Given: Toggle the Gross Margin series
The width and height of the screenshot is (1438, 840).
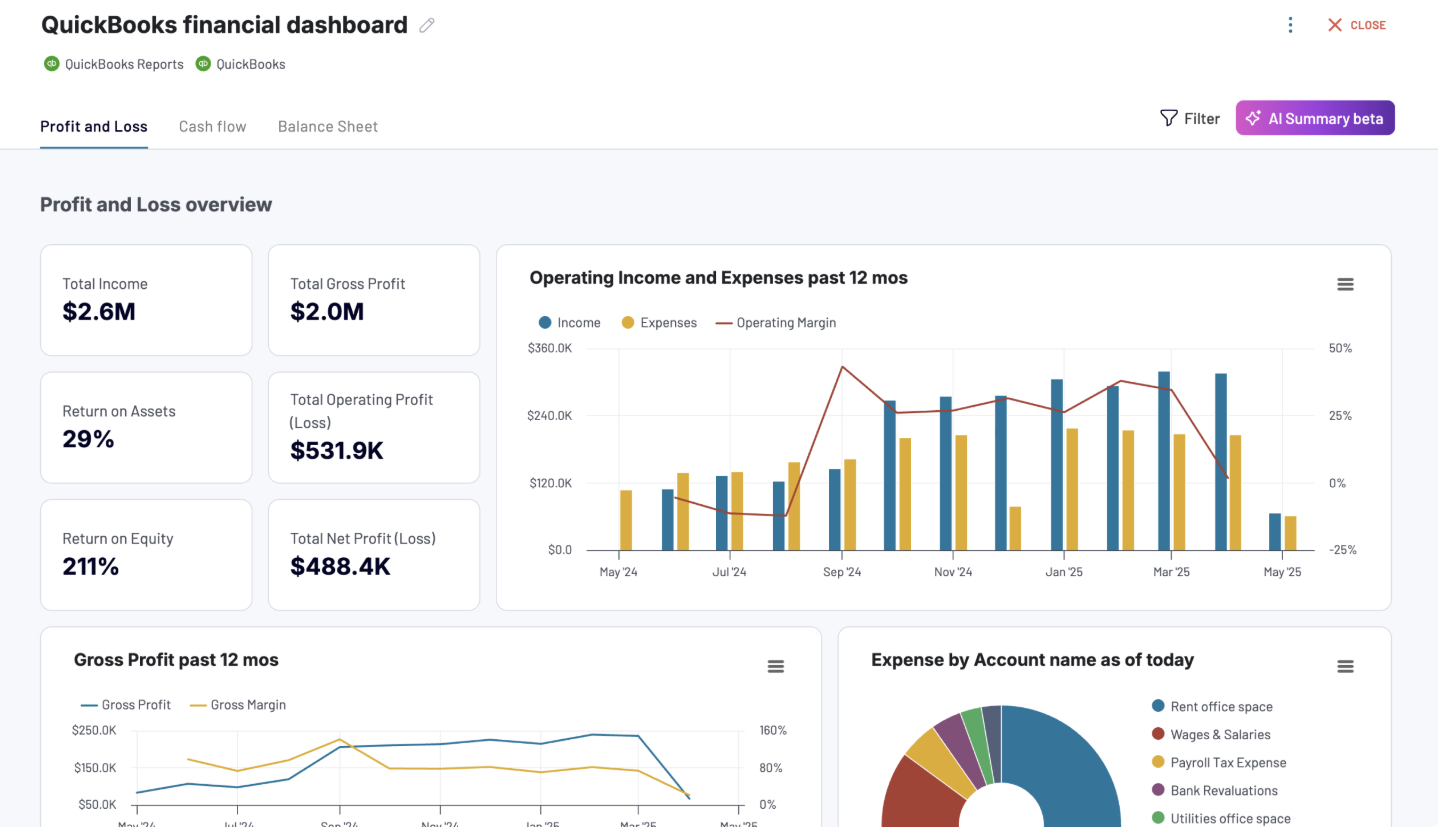Looking at the screenshot, I should point(237,704).
